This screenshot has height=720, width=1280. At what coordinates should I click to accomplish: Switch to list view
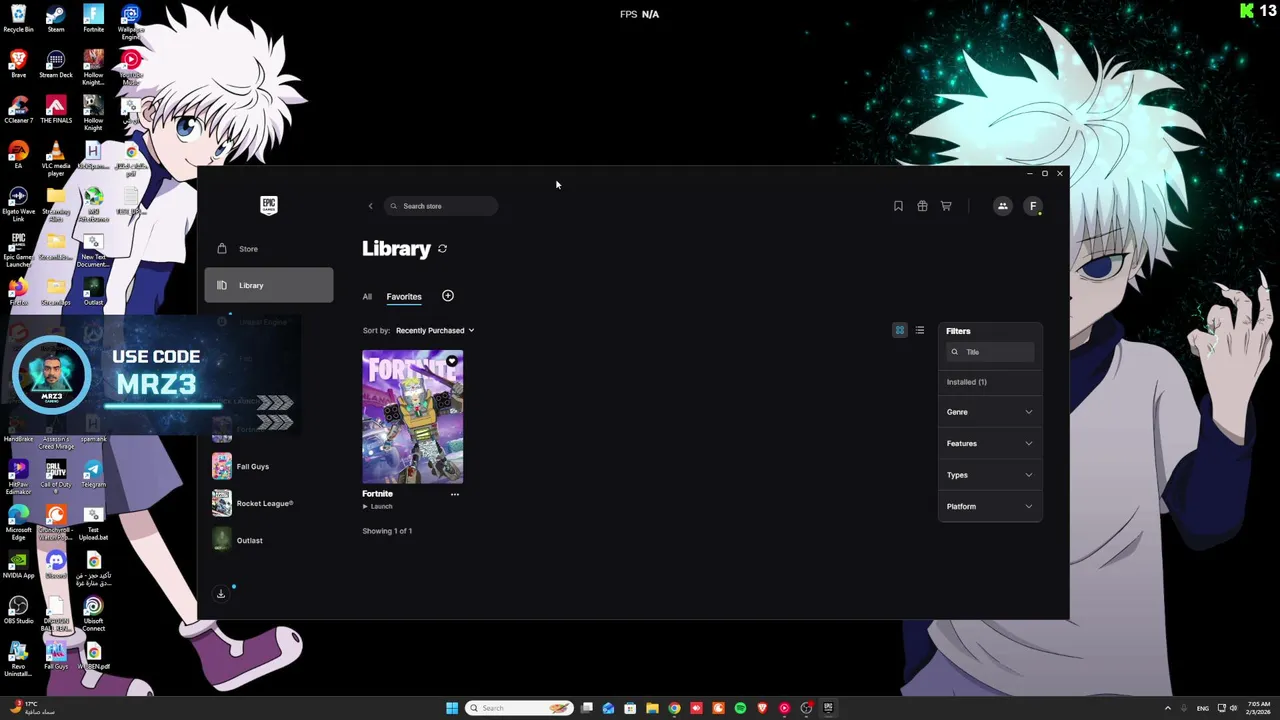920,330
